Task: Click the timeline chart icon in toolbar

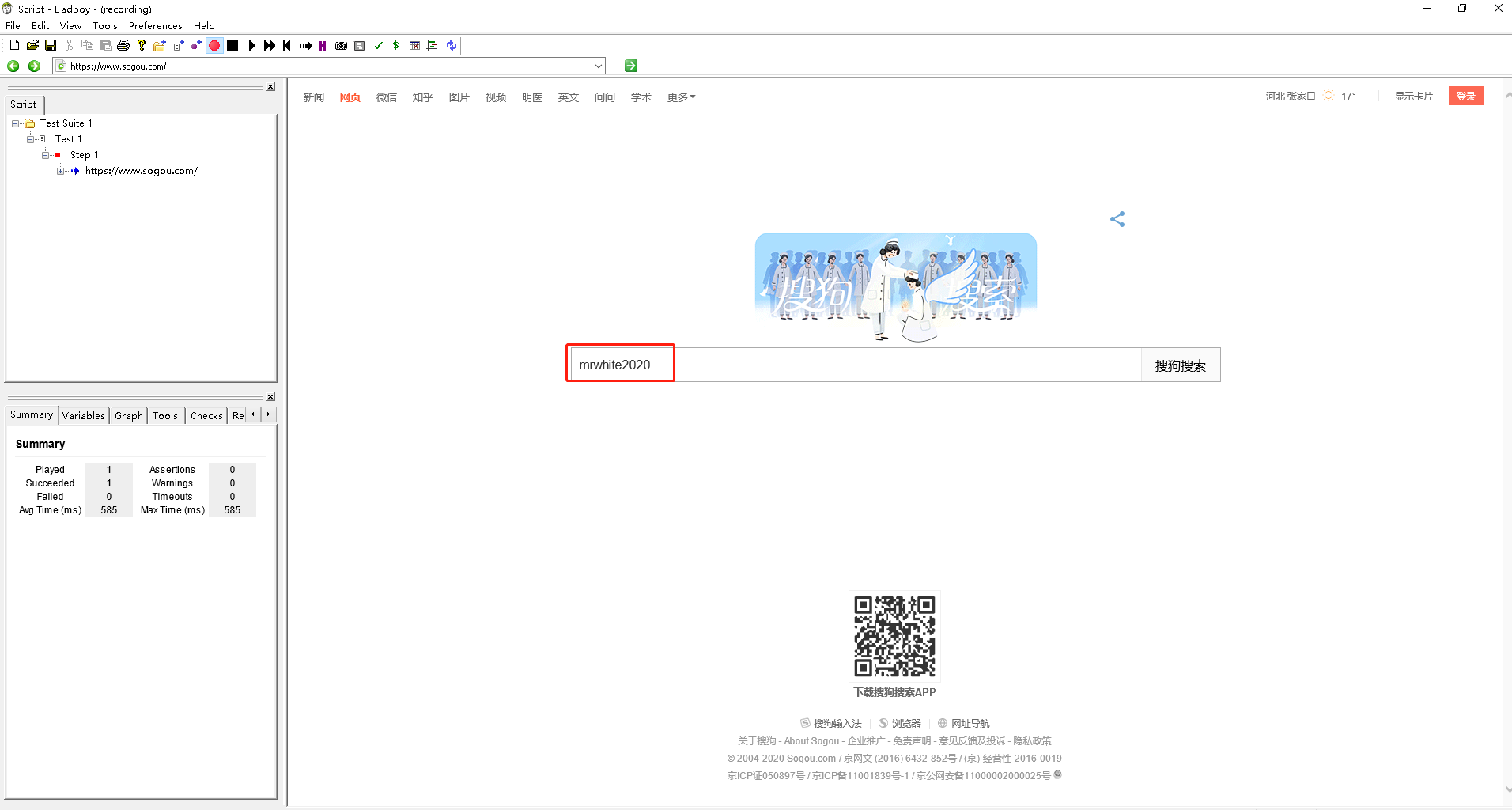Action: coord(432,45)
